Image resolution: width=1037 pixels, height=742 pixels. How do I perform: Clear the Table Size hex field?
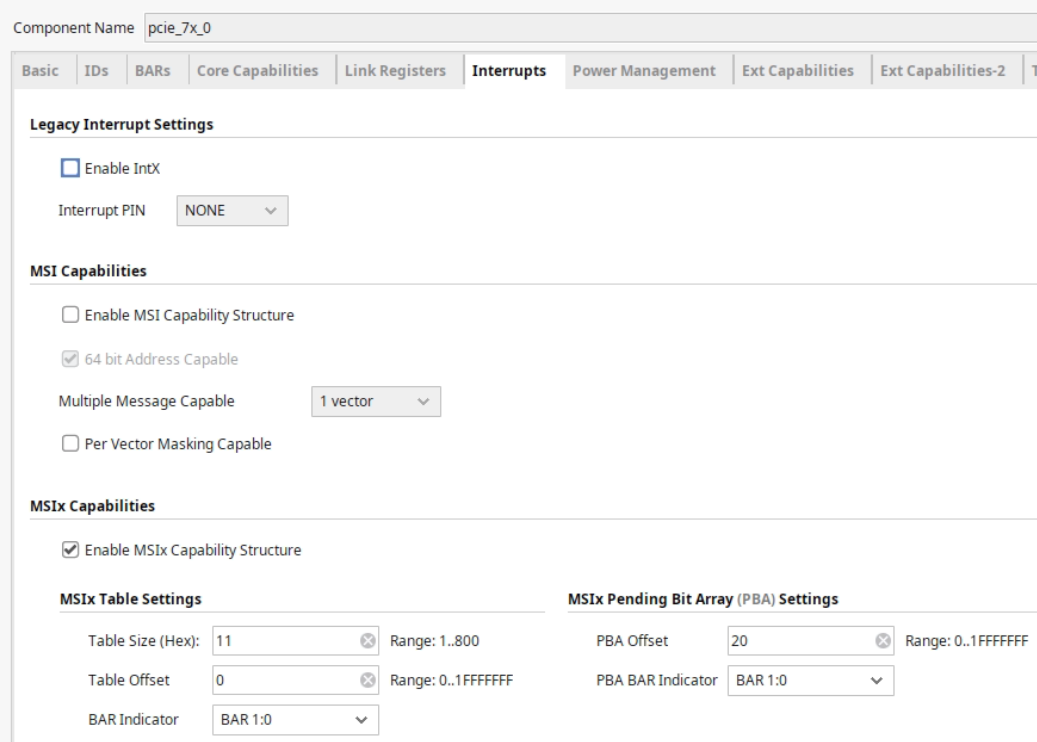[368, 641]
